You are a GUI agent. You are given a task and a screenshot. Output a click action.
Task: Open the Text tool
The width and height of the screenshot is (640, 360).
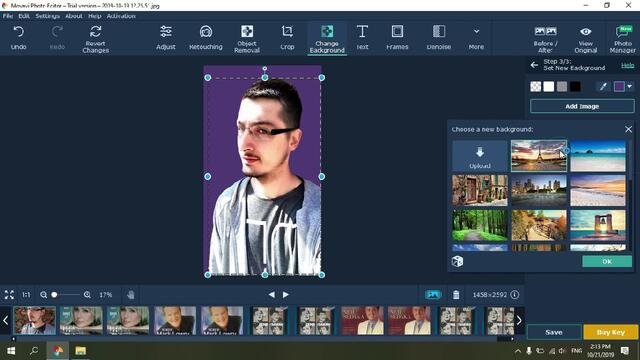(x=362, y=38)
